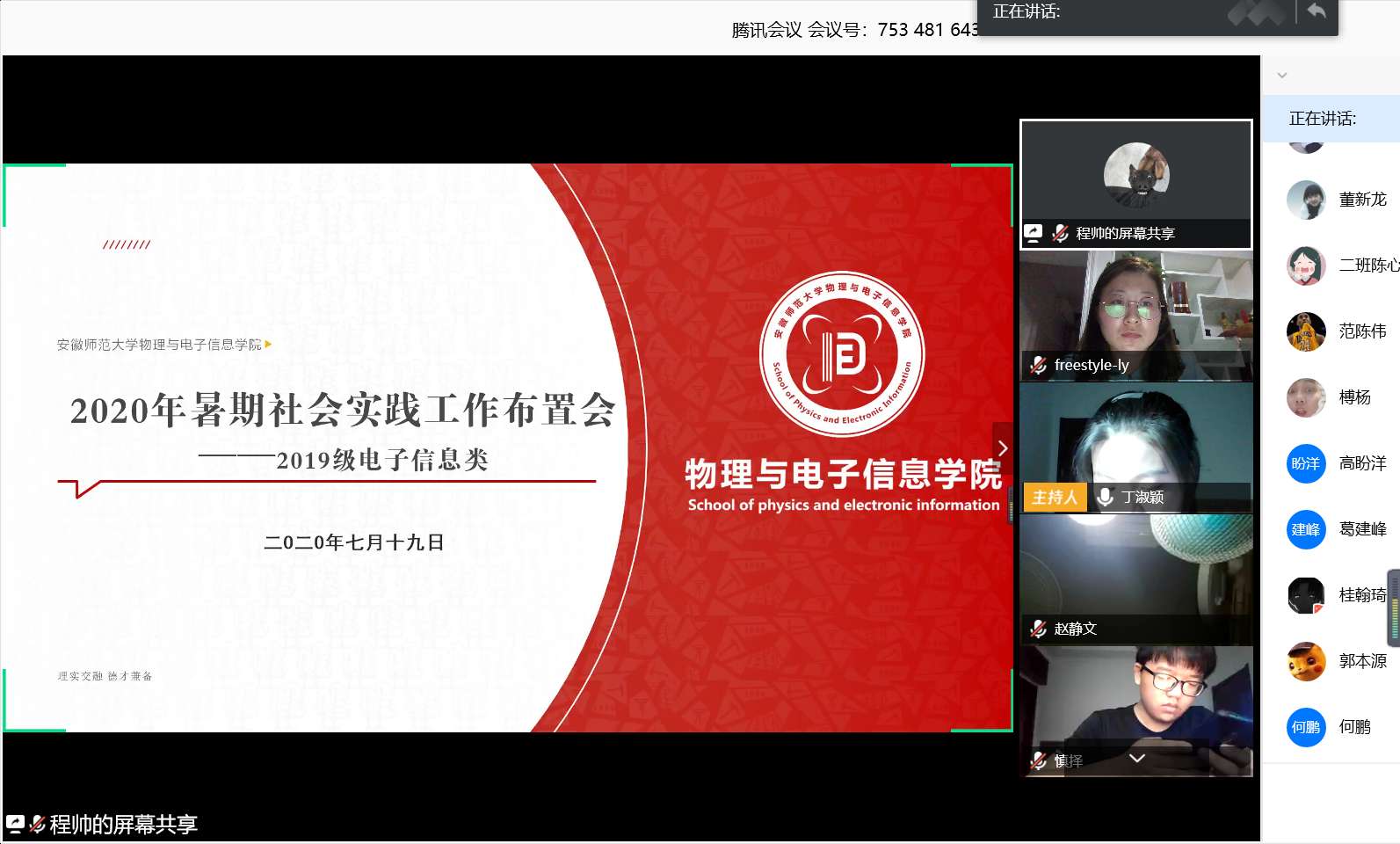Click muted microphone icon on 程帅的屏幕共享 tile
The image size is (1400, 844).
click(x=1060, y=233)
